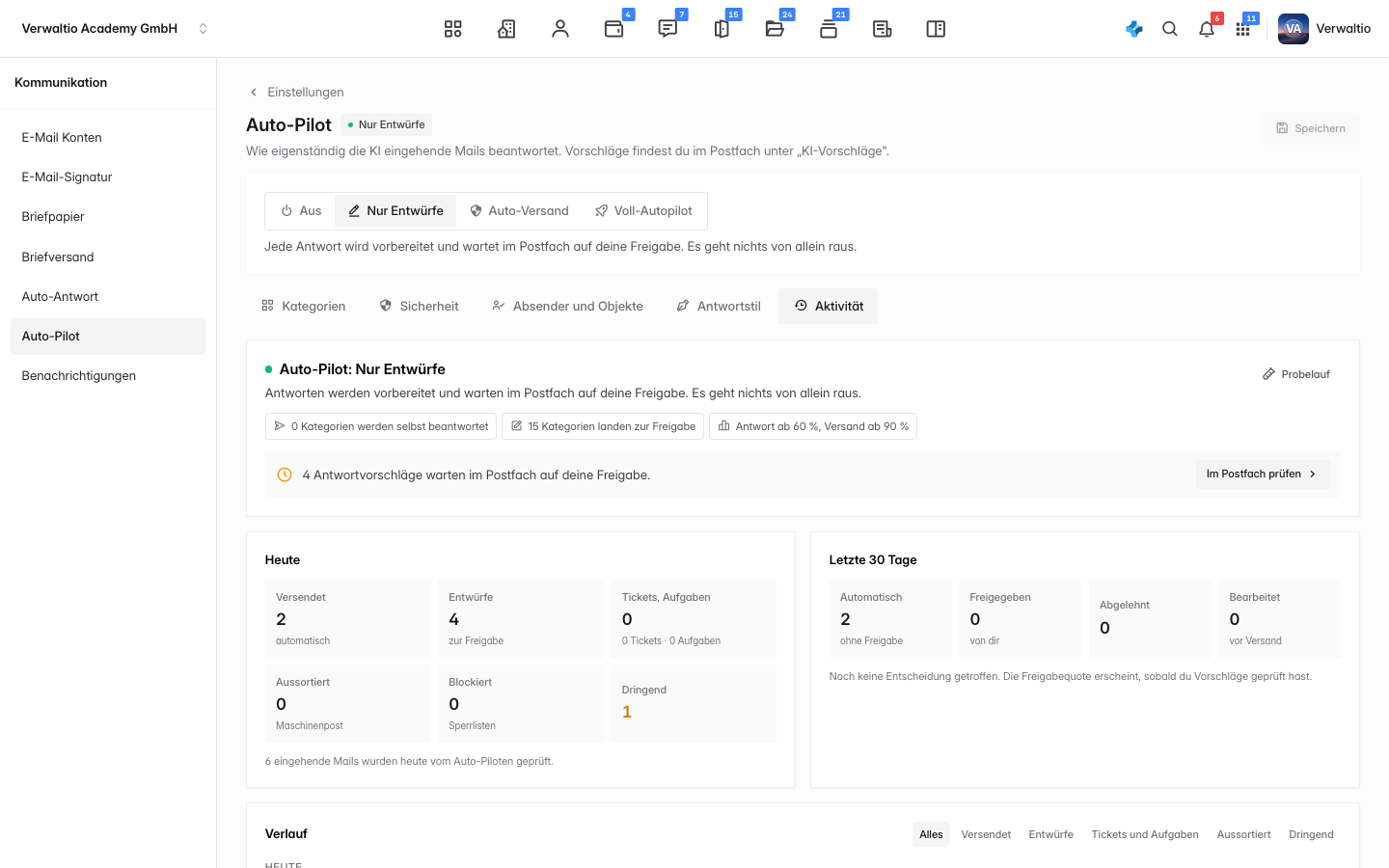The height and width of the screenshot is (868, 1389).
Task: Filter Verlauf by Versendet
Action: (x=986, y=834)
